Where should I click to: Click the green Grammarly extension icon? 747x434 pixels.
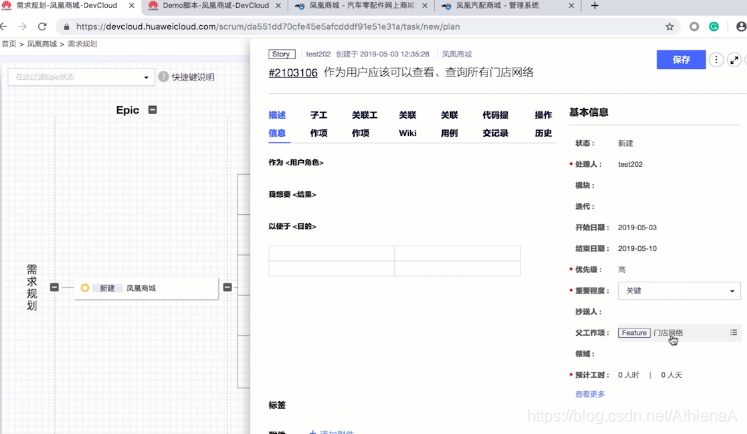714,27
